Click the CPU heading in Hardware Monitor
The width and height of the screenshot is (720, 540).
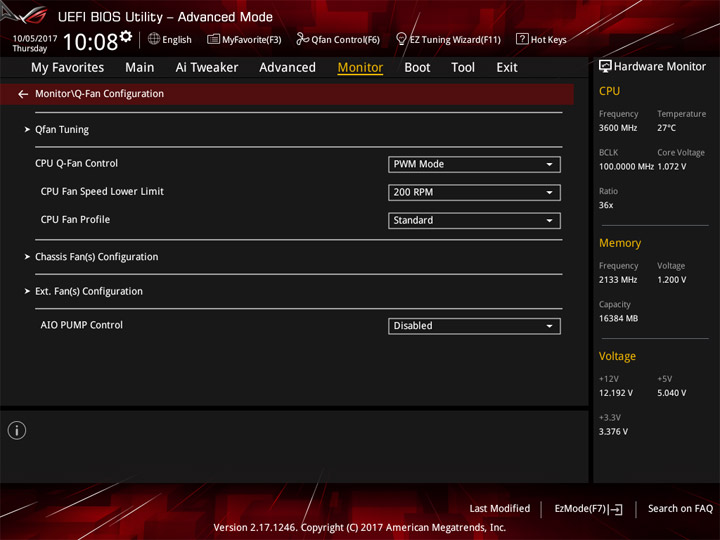[x=609, y=91]
